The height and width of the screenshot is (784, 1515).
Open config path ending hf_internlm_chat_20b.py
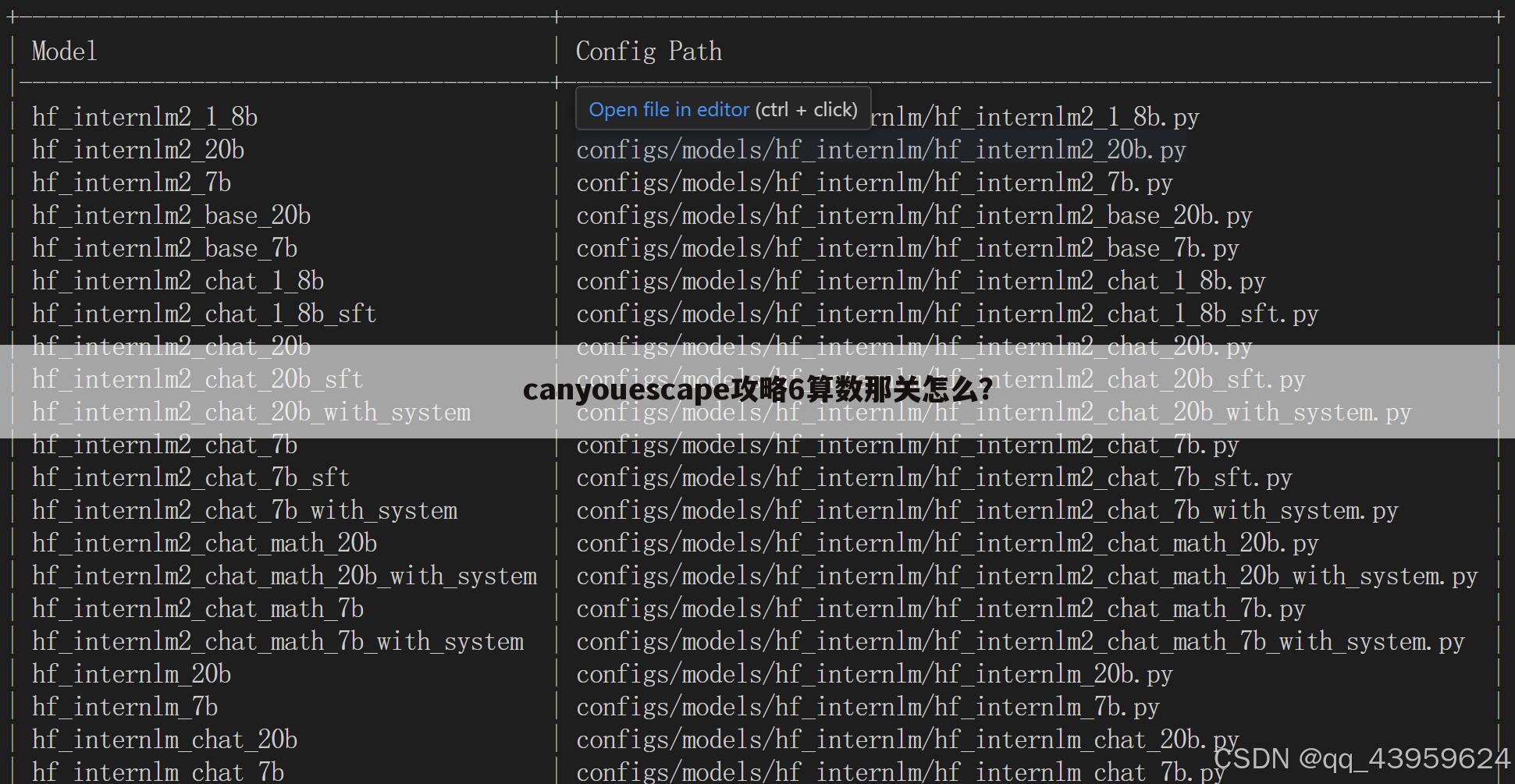908,740
